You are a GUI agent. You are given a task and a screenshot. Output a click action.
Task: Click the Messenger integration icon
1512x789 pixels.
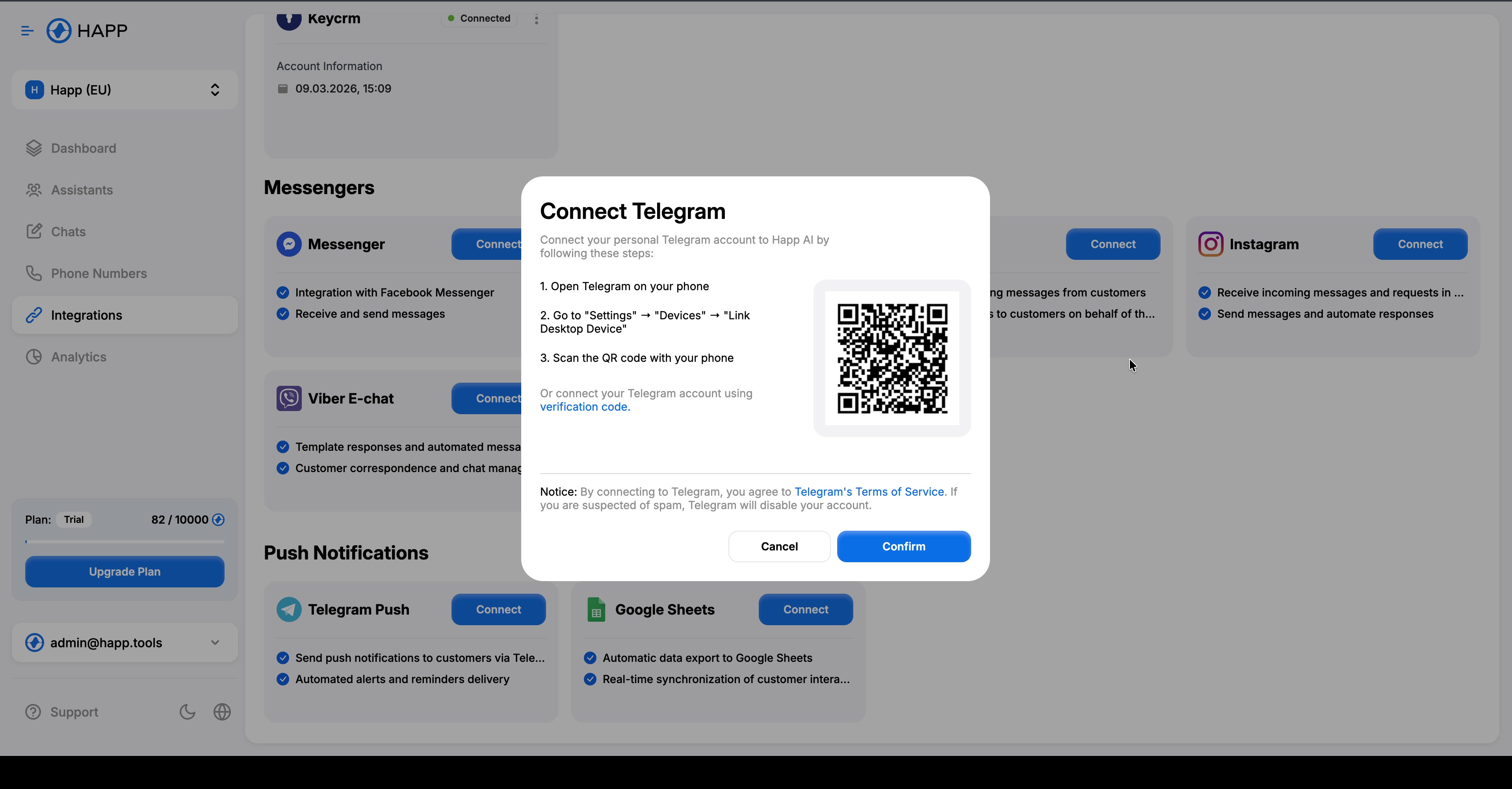click(x=289, y=244)
